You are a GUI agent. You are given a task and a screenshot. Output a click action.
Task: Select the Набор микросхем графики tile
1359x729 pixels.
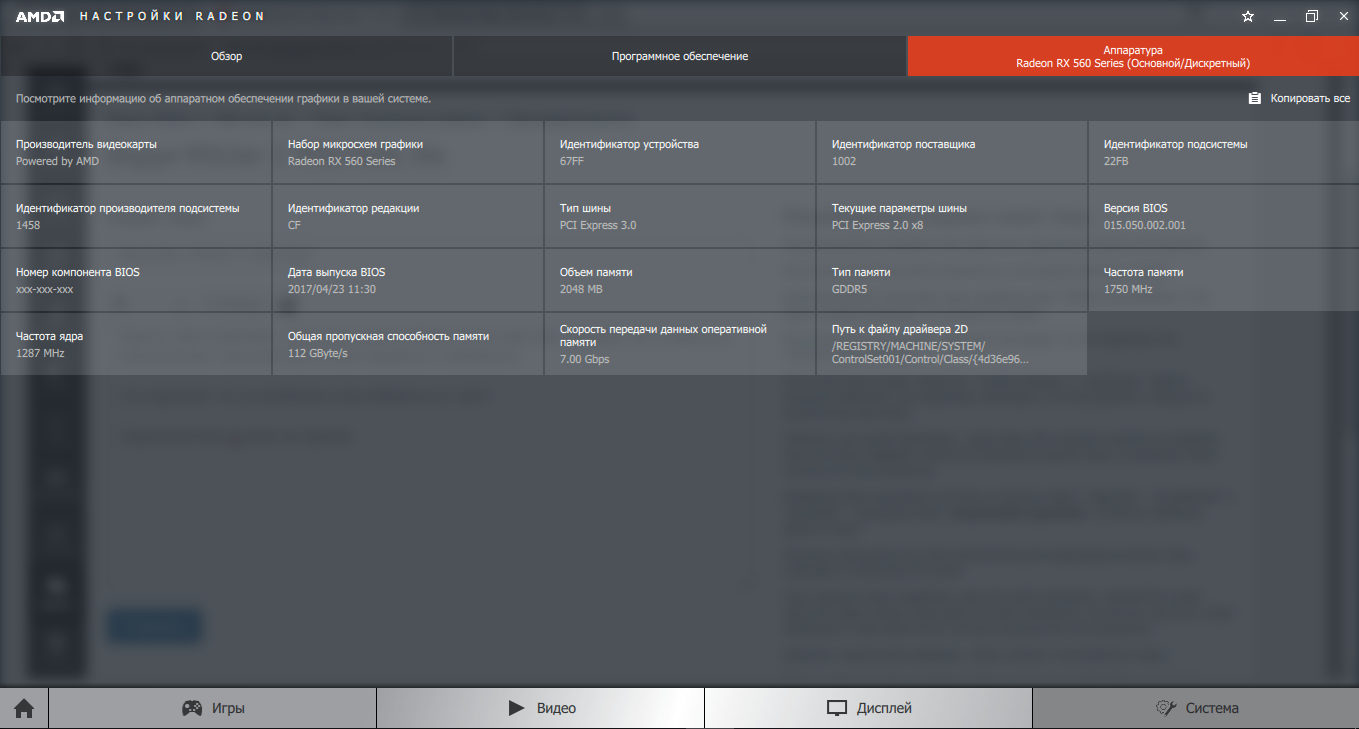pyautogui.click(x=408, y=152)
